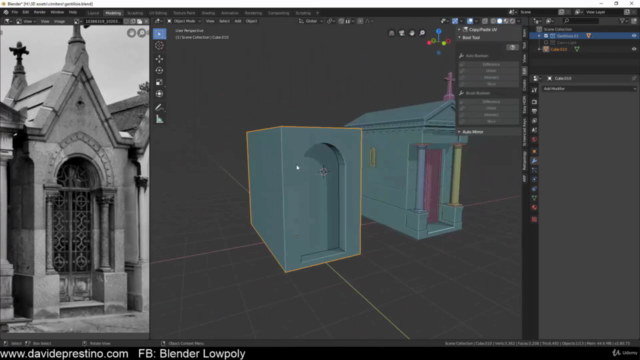Switch to the Sculpting workspace tab
The width and height of the screenshot is (640, 360).
(135, 13)
